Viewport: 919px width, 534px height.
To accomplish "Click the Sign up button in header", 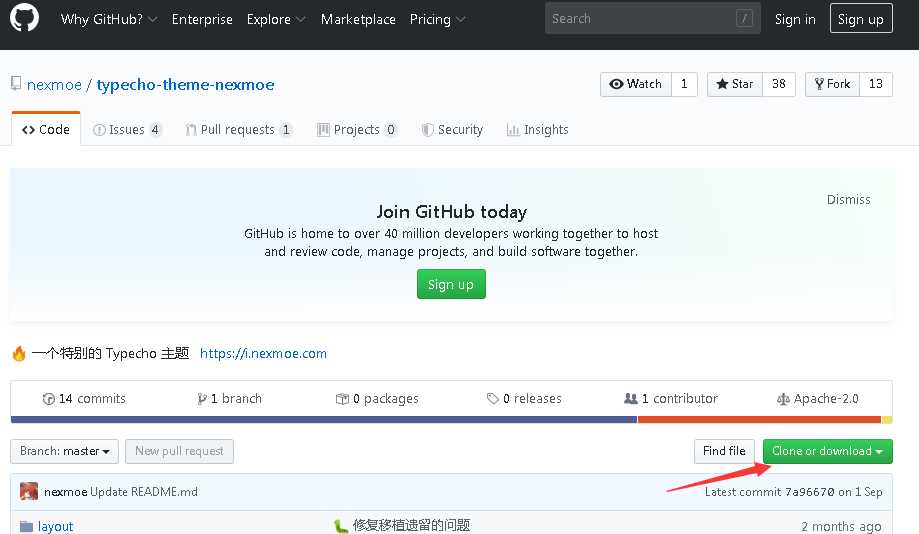I will (x=861, y=19).
